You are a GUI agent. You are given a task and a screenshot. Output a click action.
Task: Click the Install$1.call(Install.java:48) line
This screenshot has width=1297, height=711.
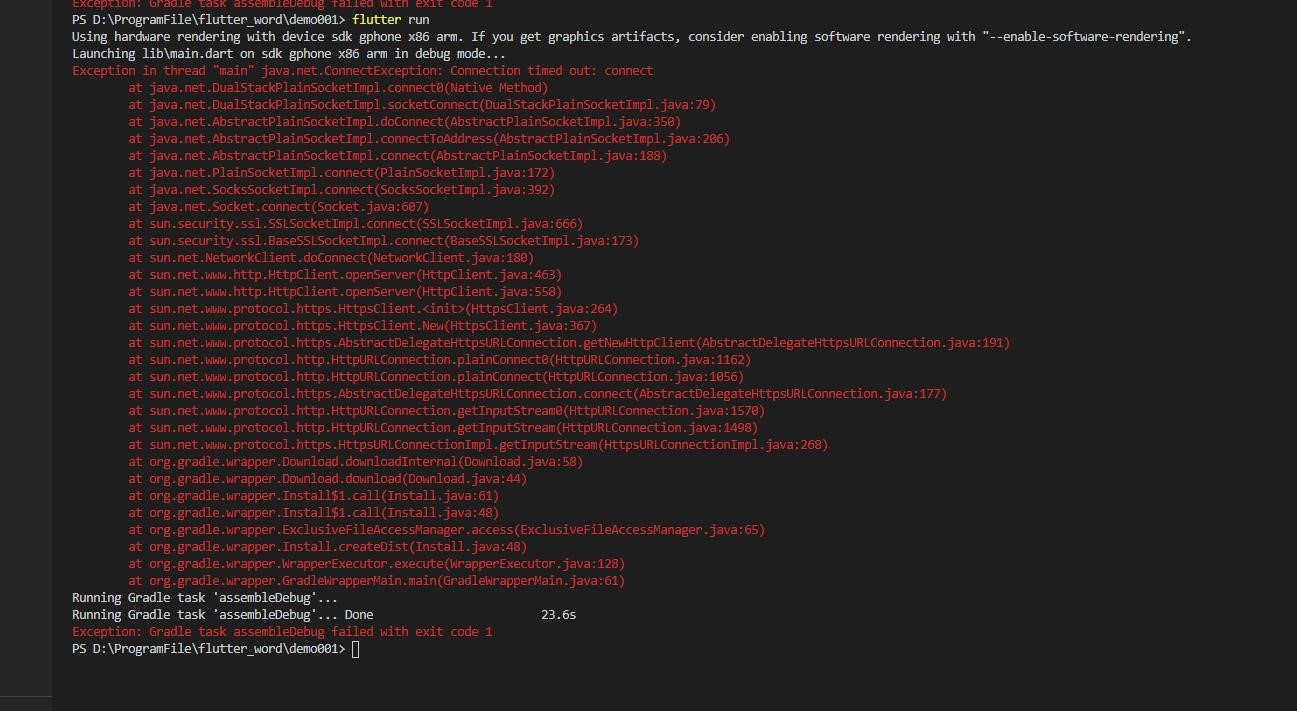(313, 513)
